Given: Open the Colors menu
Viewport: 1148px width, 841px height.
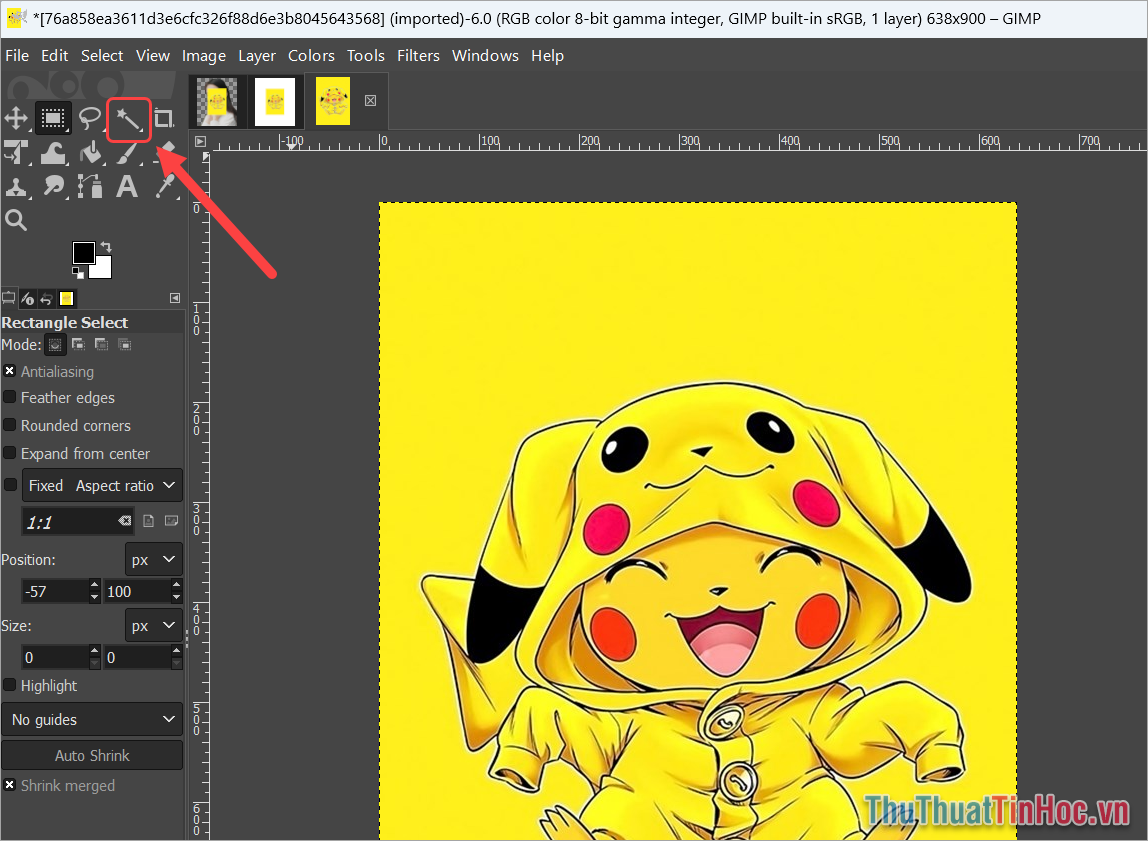Looking at the screenshot, I should [311, 56].
